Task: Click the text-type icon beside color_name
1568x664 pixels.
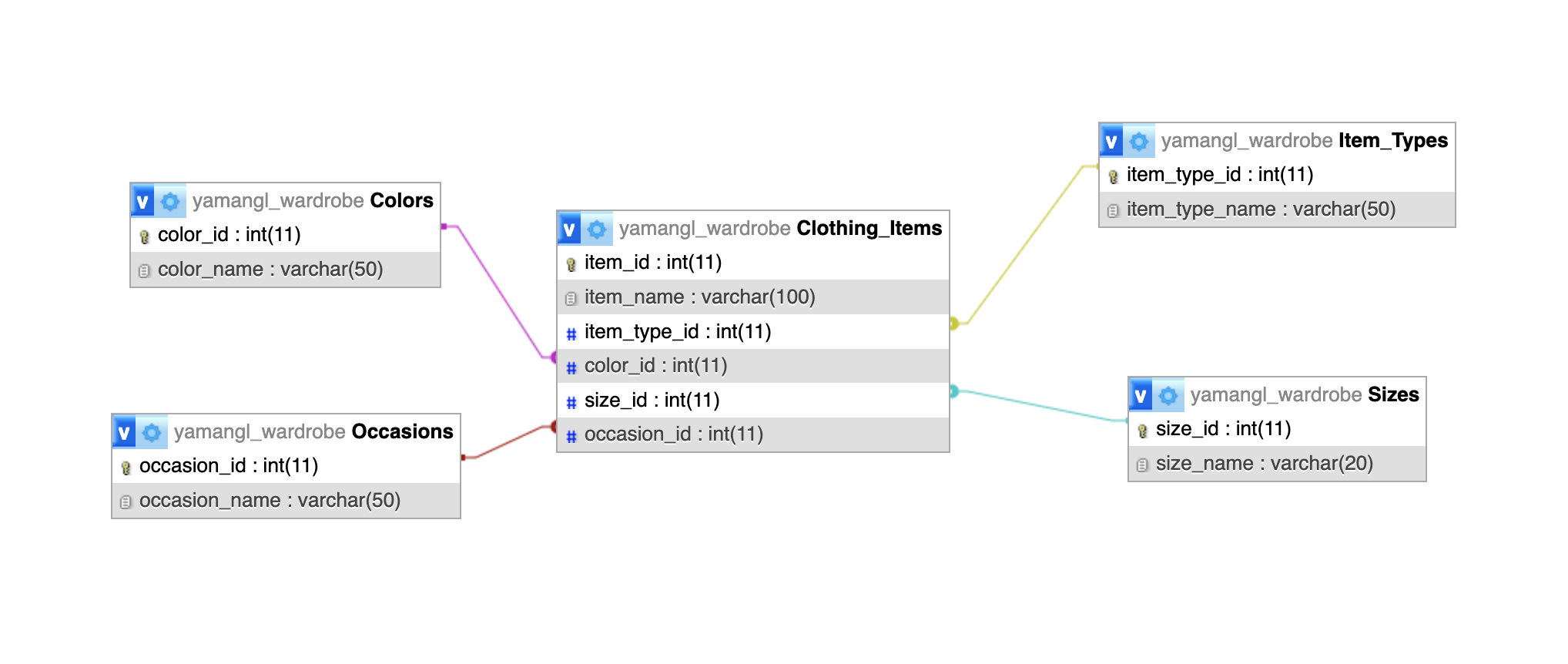Action: 144,270
